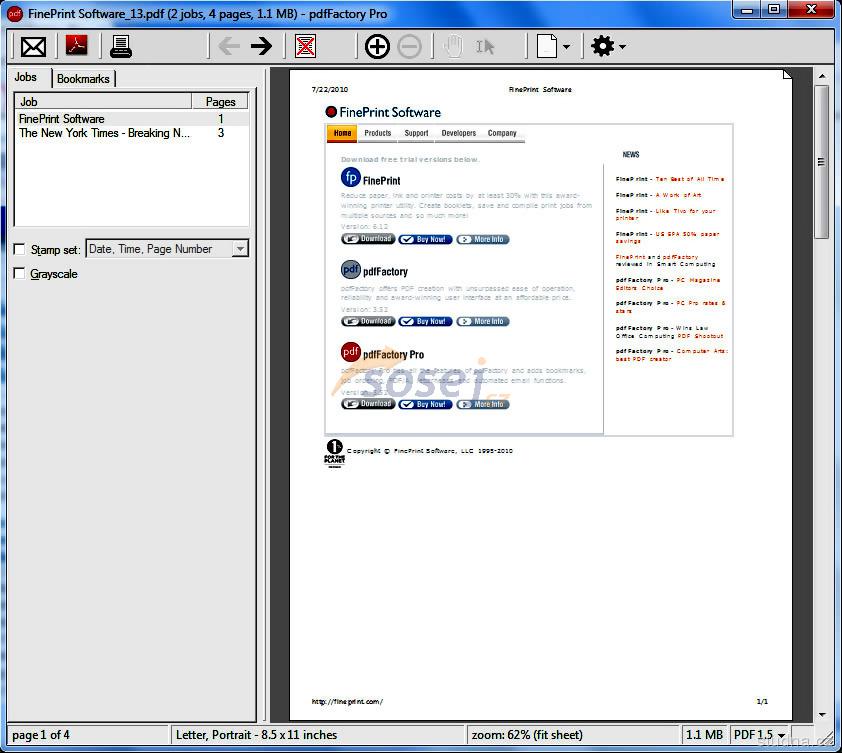Click the gray-blue pdfFactory logo

point(351,269)
